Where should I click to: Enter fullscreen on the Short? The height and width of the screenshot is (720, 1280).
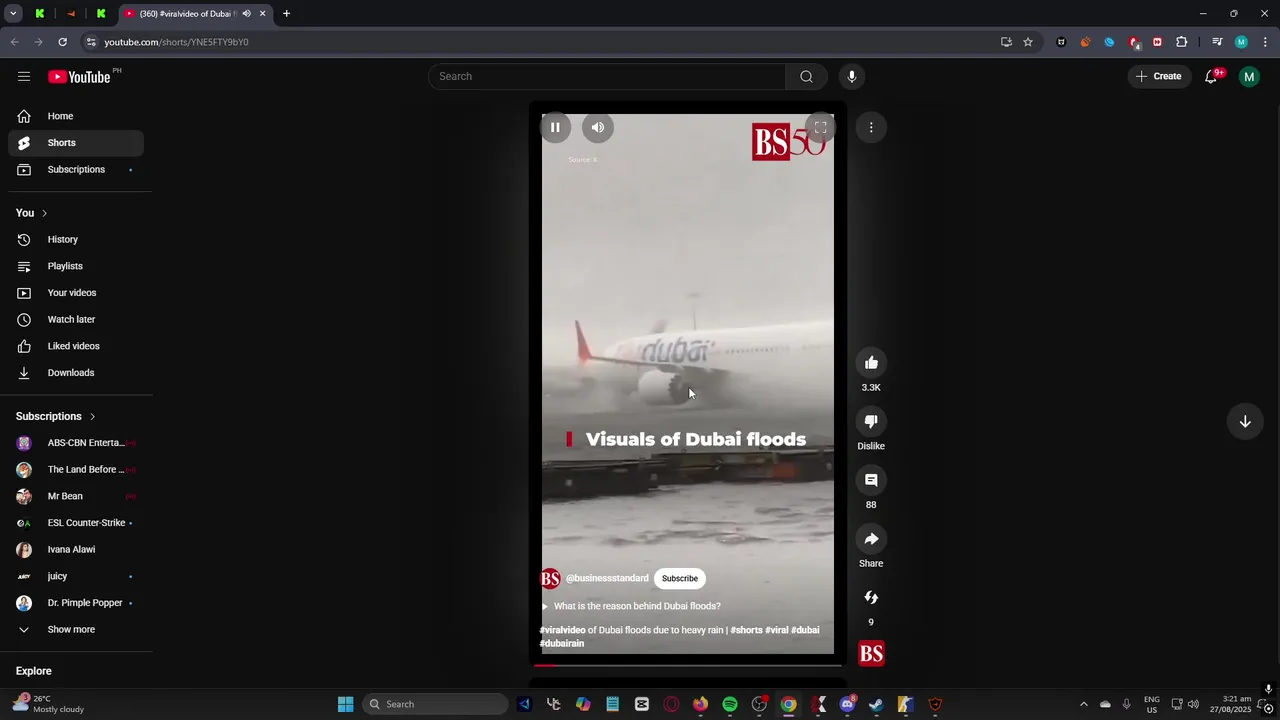click(x=820, y=127)
